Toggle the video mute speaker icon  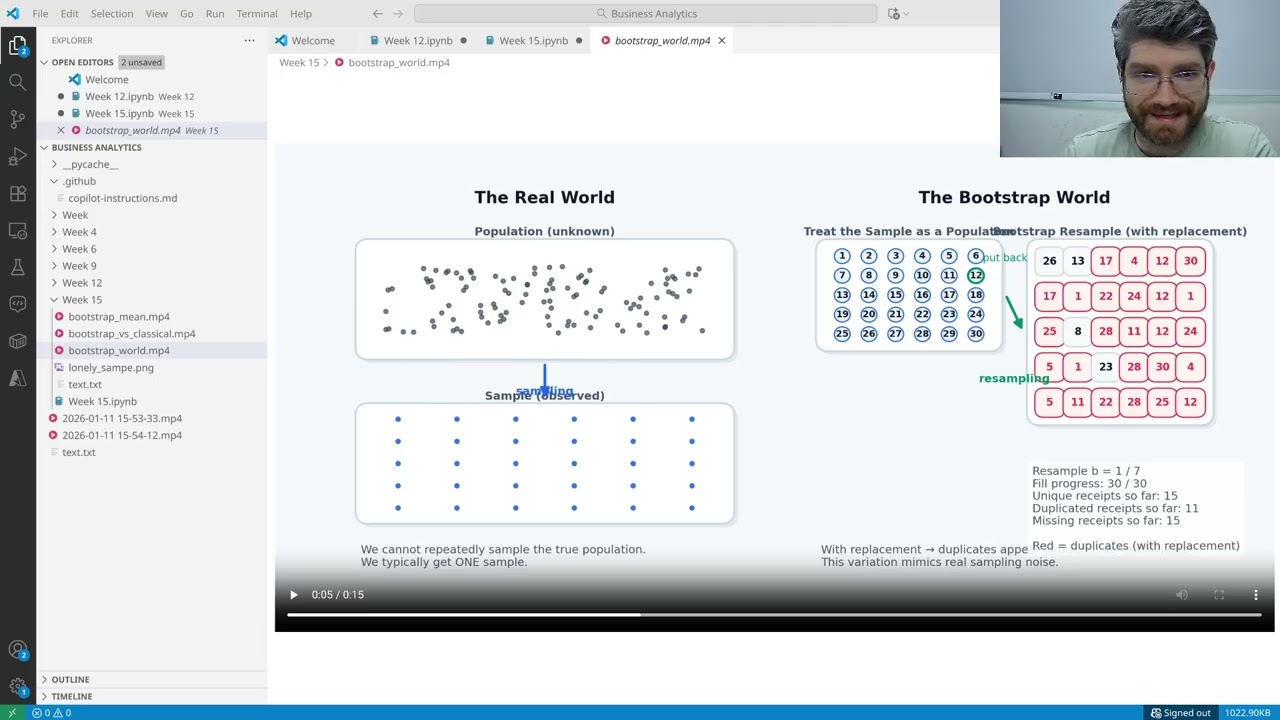pyautogui.click(x=1182, y=595)
